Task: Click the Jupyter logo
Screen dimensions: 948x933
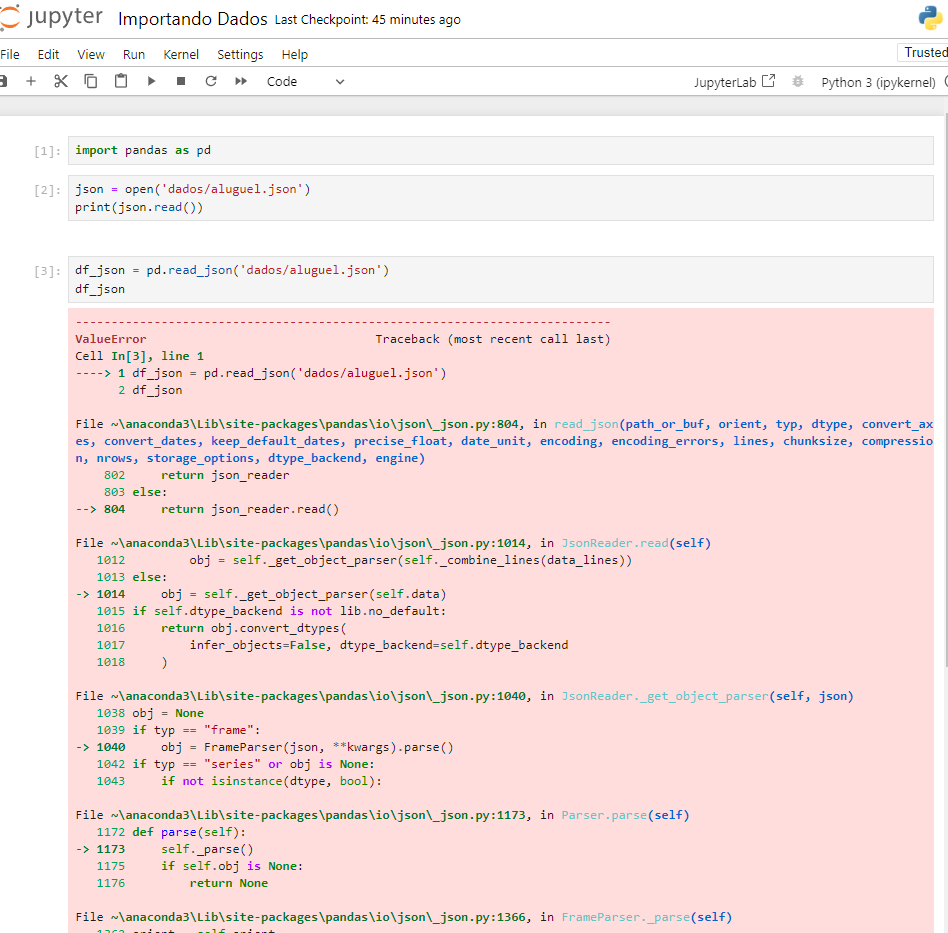Action: point(52,18)
